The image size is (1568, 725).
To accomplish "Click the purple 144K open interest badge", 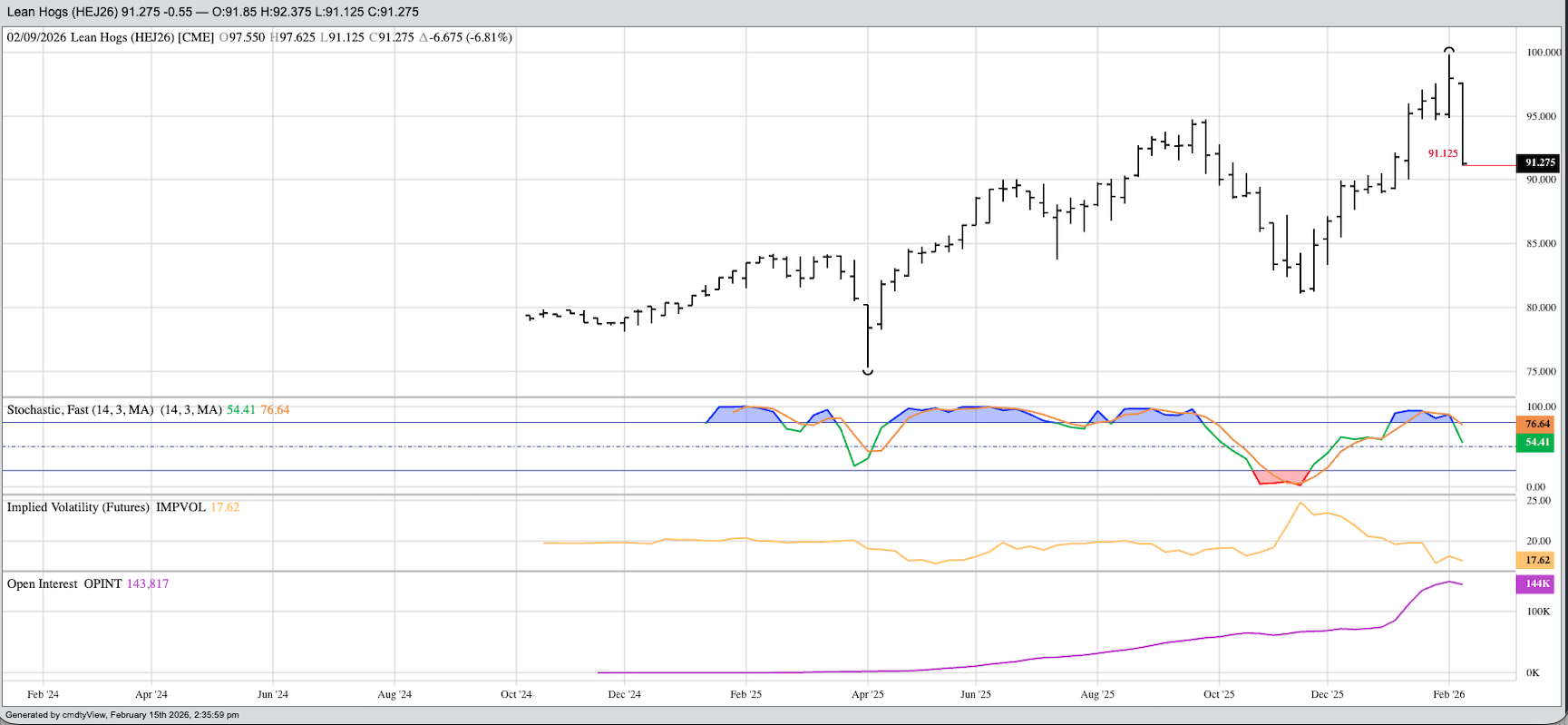I will click(1536, 583).
